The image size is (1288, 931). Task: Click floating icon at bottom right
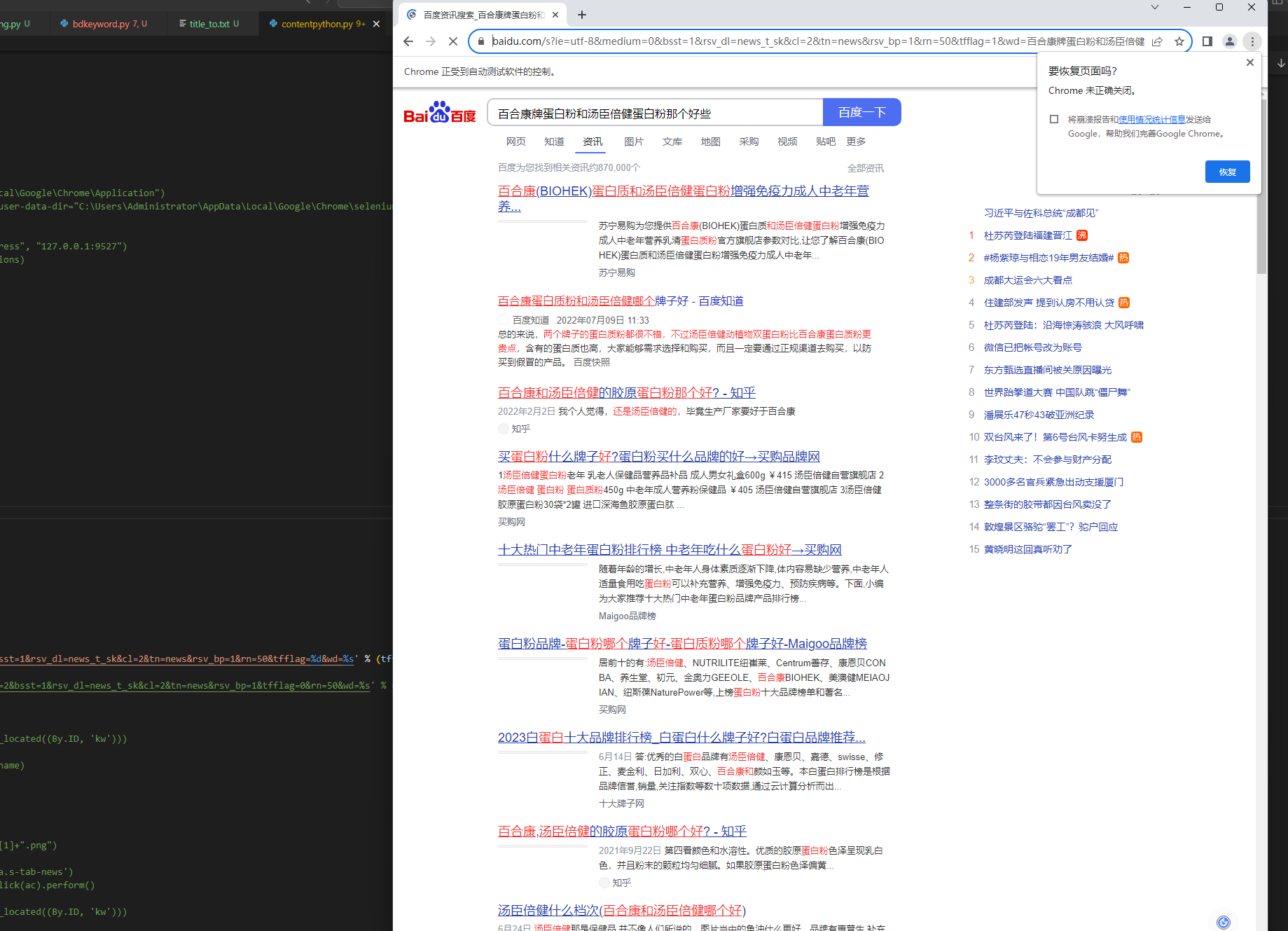click(1224, 922)
